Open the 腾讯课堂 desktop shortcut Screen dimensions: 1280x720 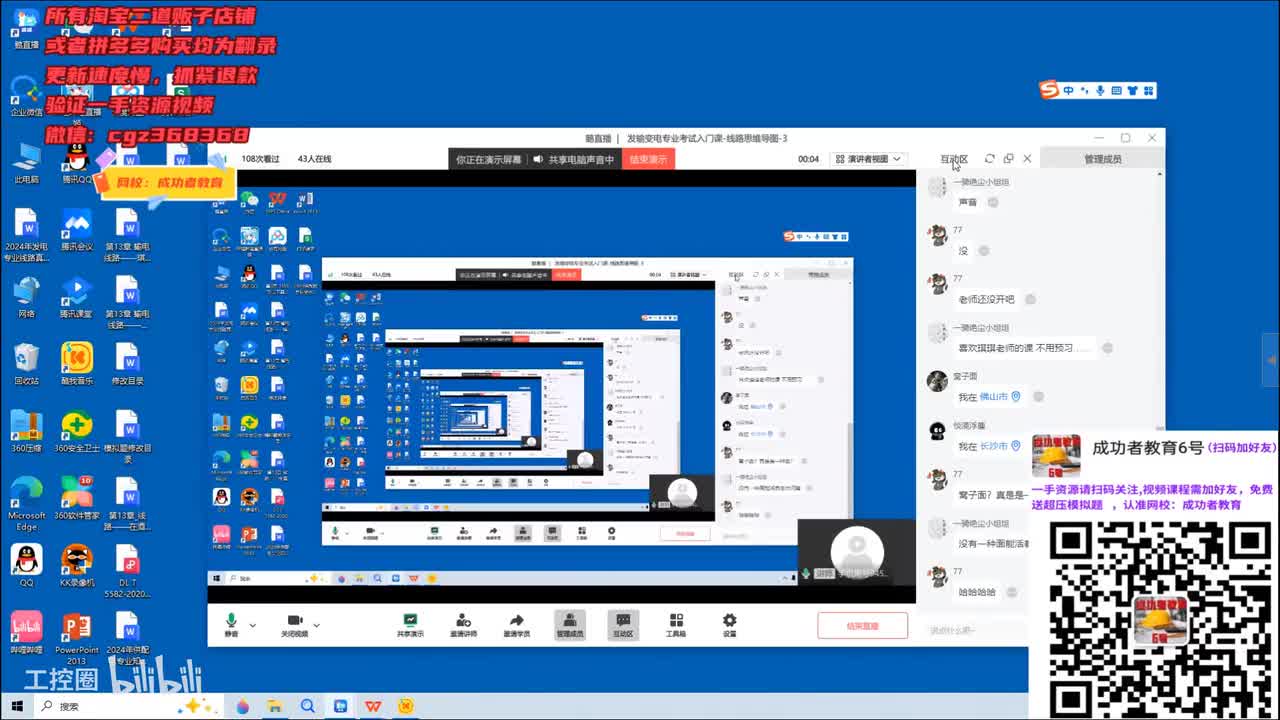point(77,298)
